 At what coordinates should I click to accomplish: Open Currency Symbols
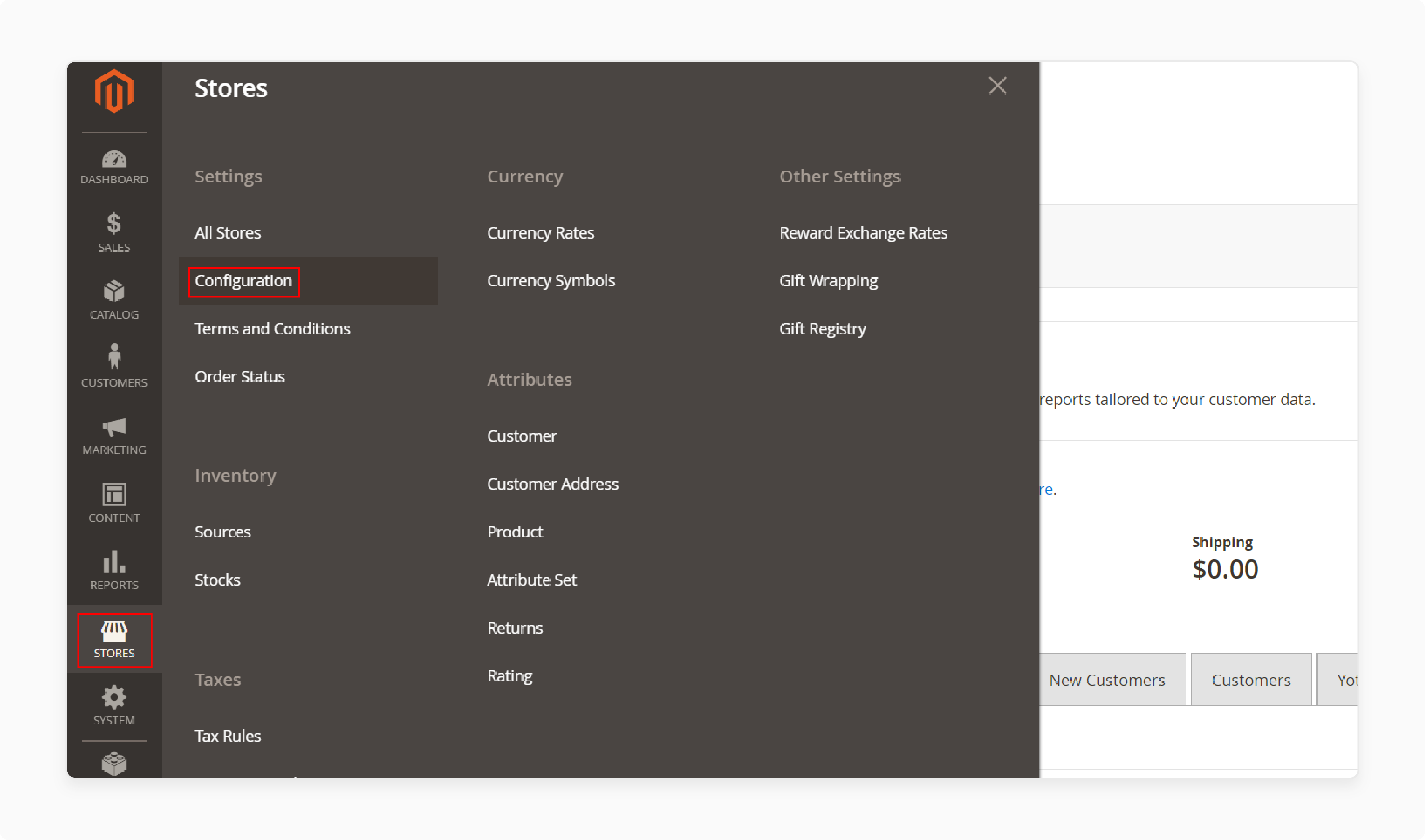tap(551, 281)
